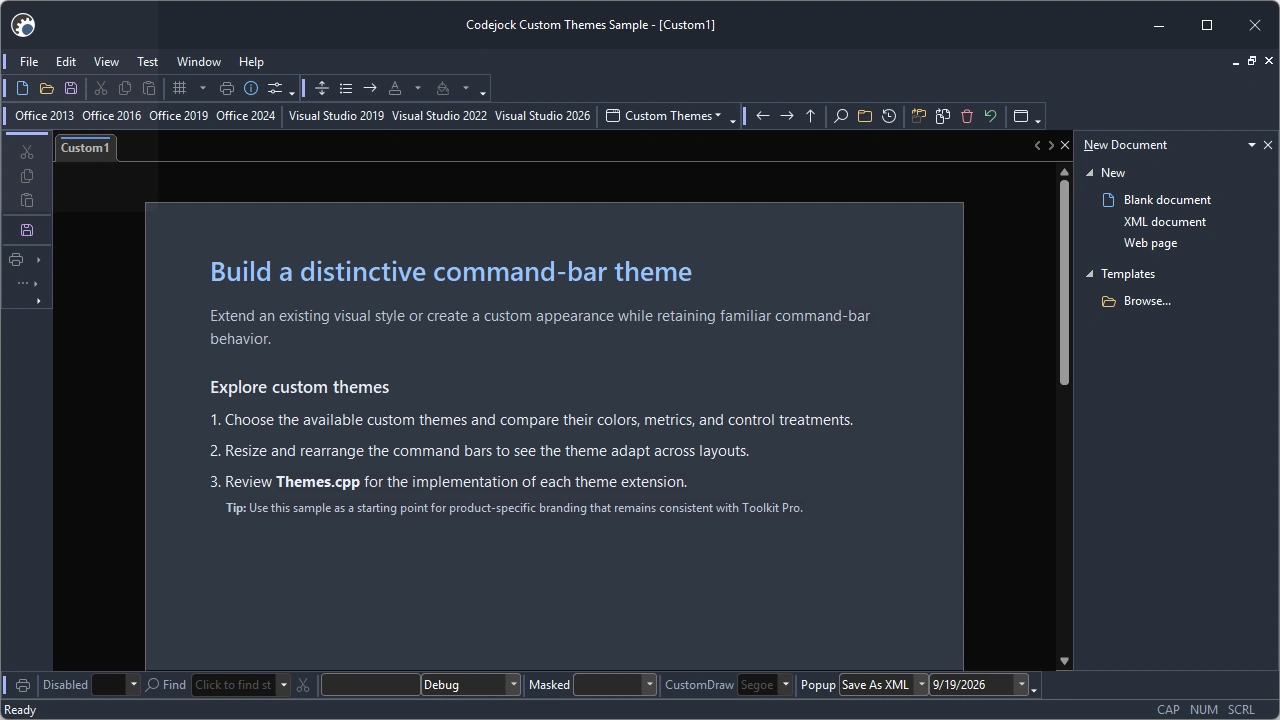Click the History clock icon
The image size is (1280, 720).
(x=889, y=116)
